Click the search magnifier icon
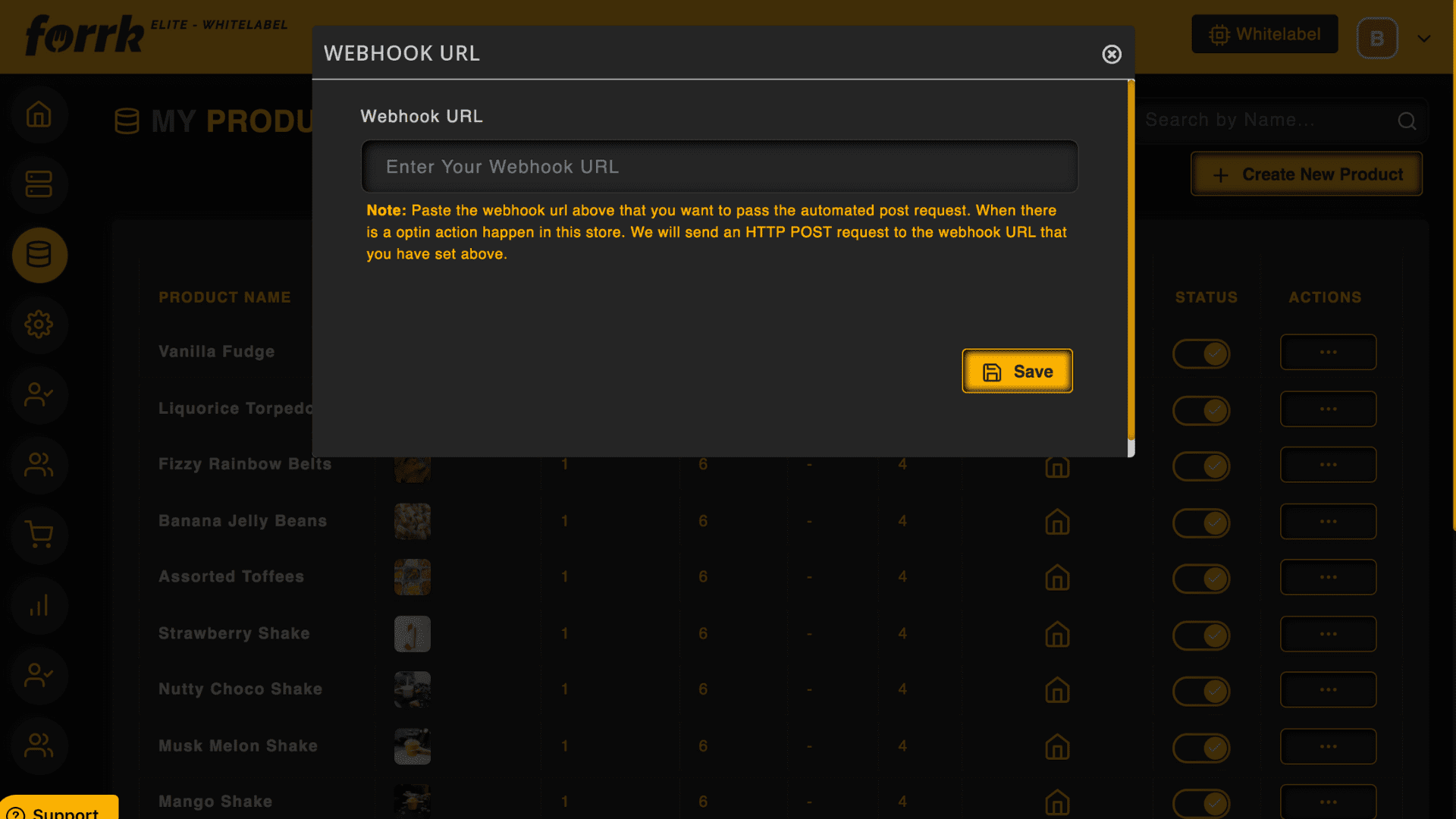The image size is (1456, 819). pos(1407,121)
